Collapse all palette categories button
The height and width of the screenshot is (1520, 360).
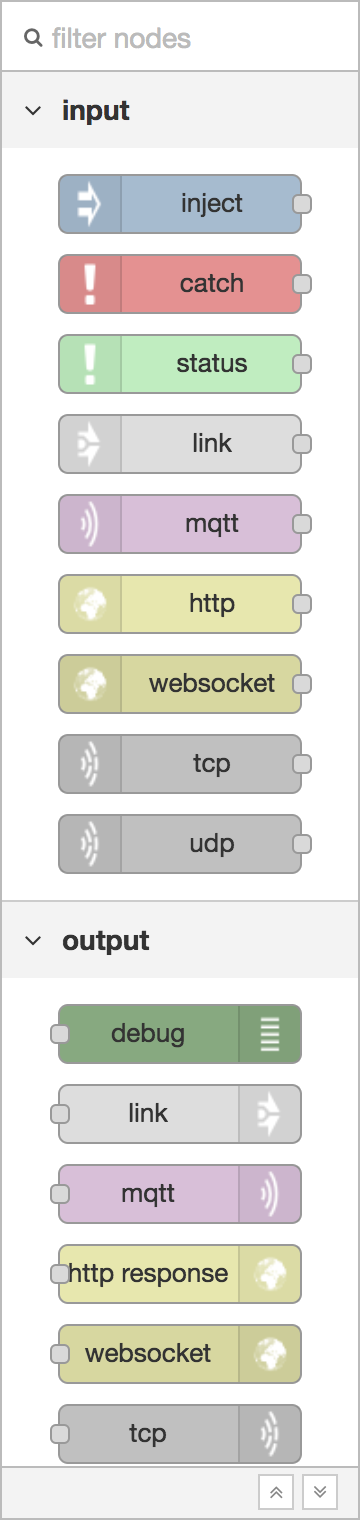(x=277, y=1492)
